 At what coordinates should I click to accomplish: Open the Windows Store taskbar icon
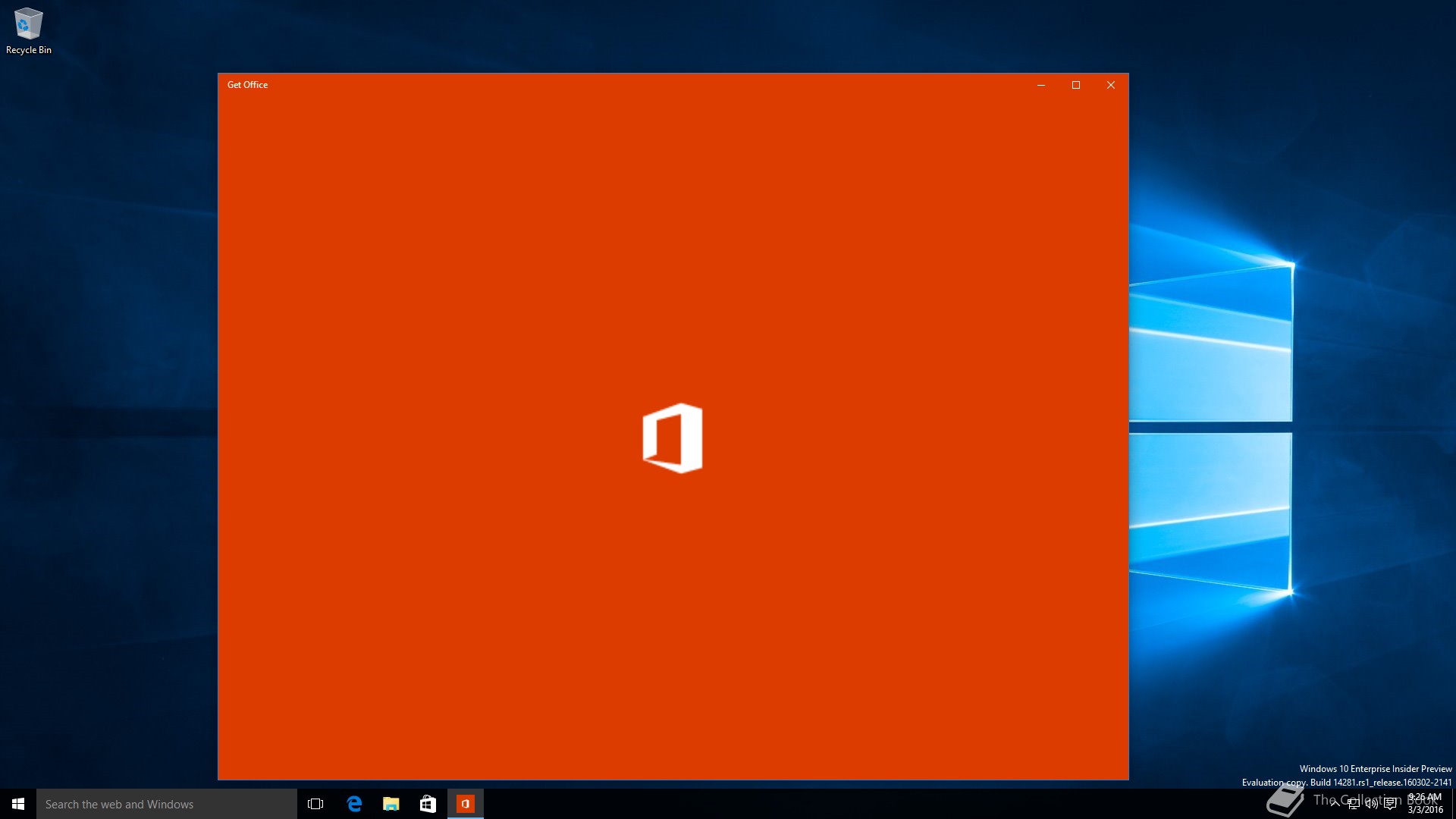(x=428, y=804)
